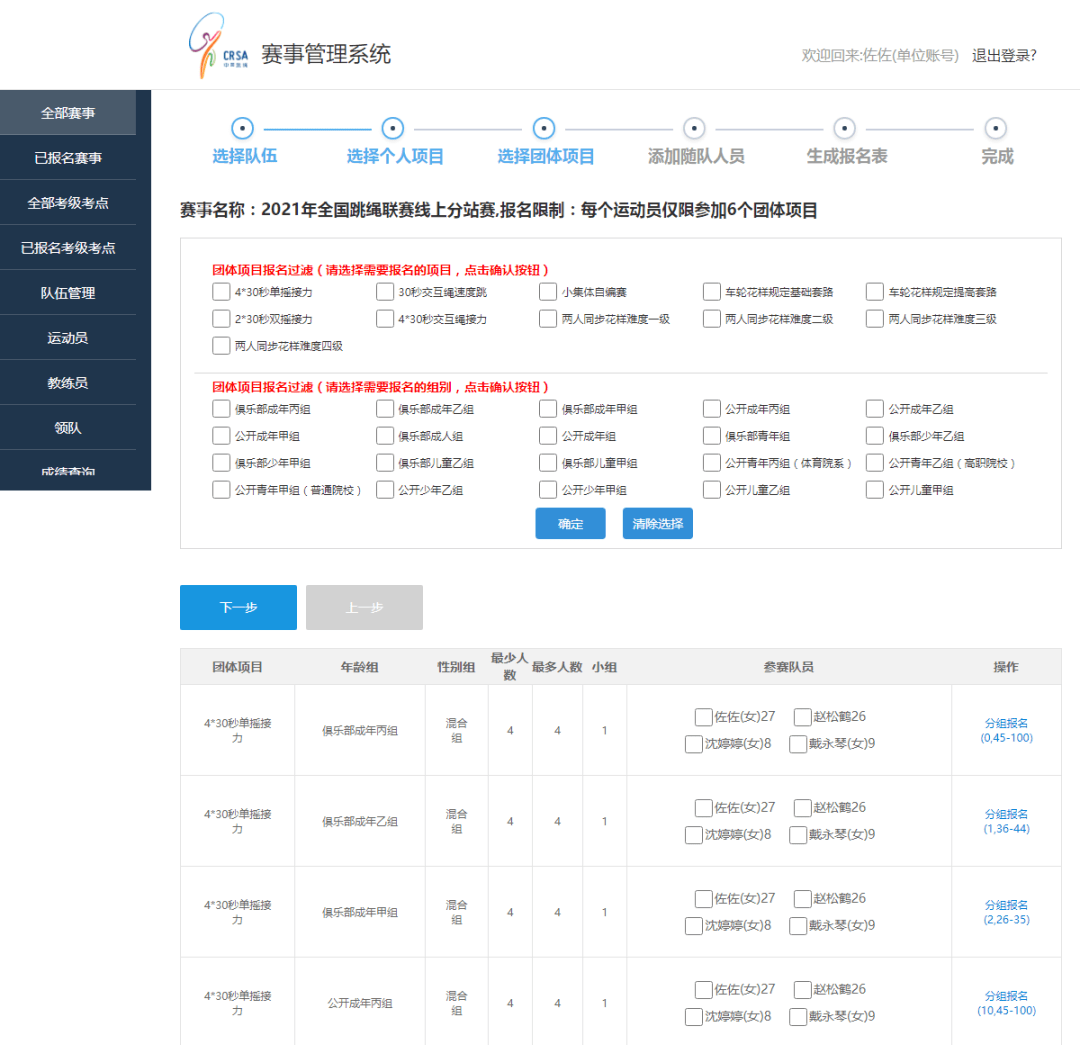Image resolution: width=1080 pixels, height=1045 pixels.
Task: Click the 生成报名表 step circle
Action: [x=844, y=128]
